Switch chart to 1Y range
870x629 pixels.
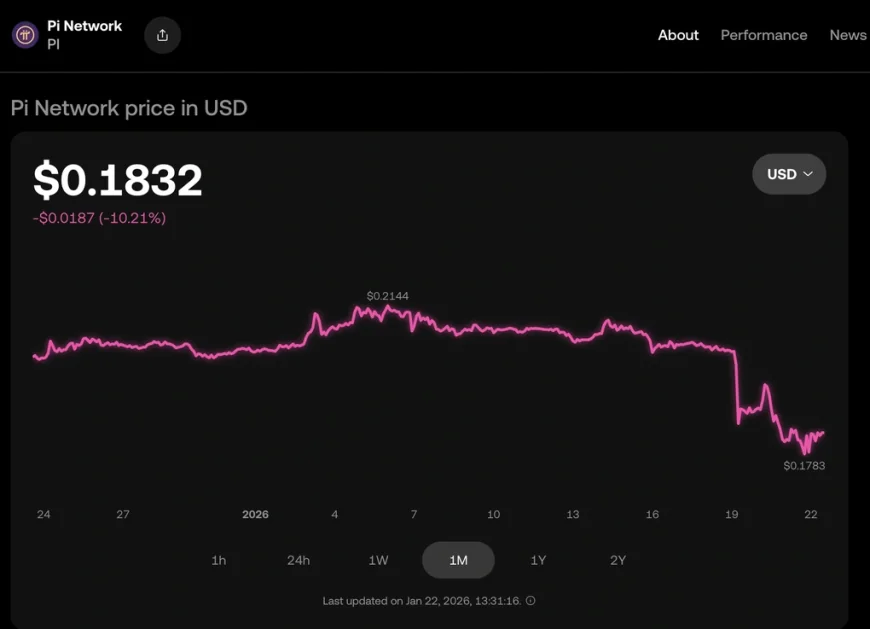[538, 560]
